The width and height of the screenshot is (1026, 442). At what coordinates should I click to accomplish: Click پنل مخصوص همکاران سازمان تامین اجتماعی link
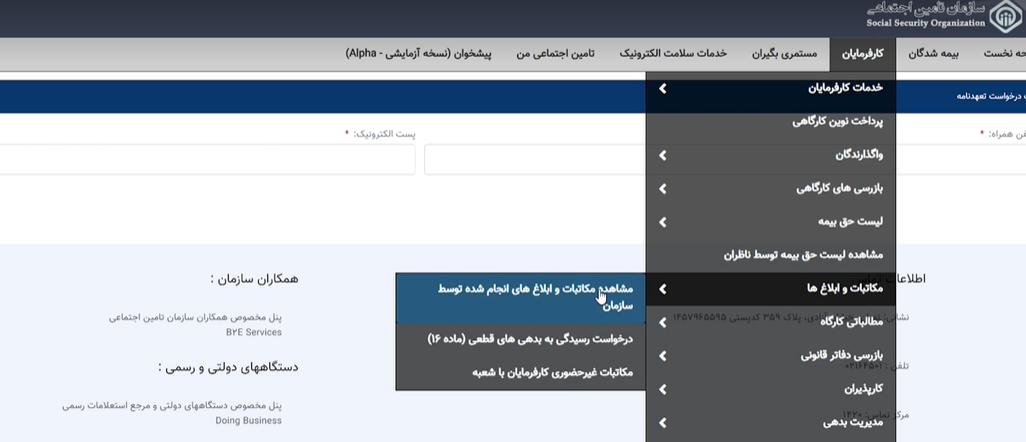pos(195,317)
